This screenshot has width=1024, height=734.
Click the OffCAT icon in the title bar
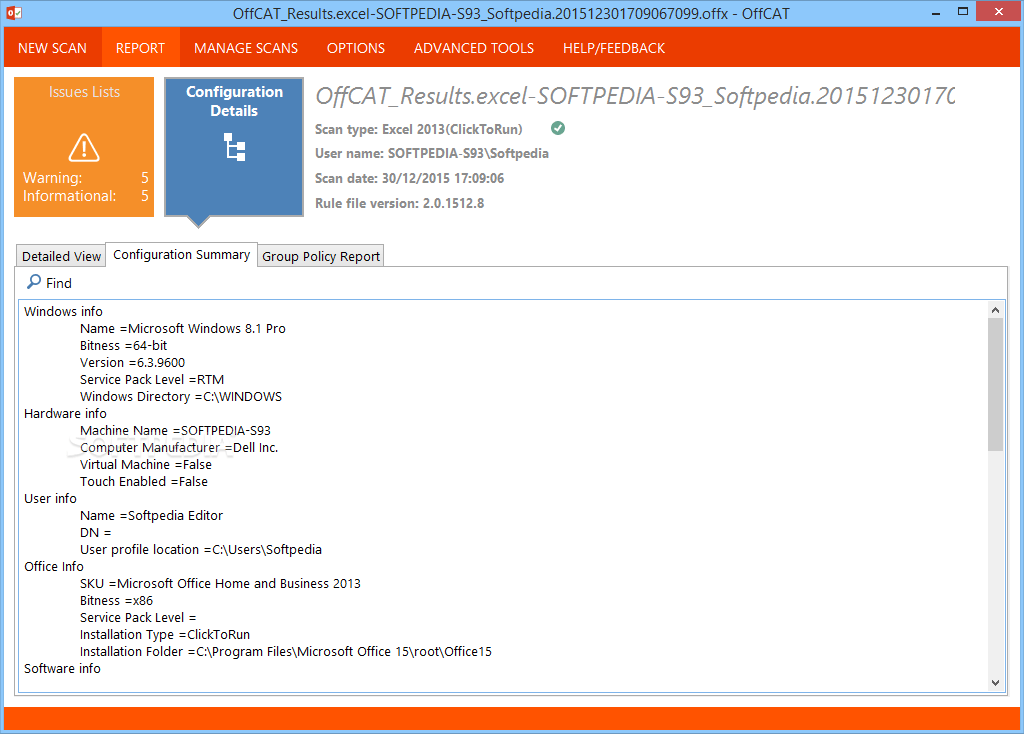13,12
